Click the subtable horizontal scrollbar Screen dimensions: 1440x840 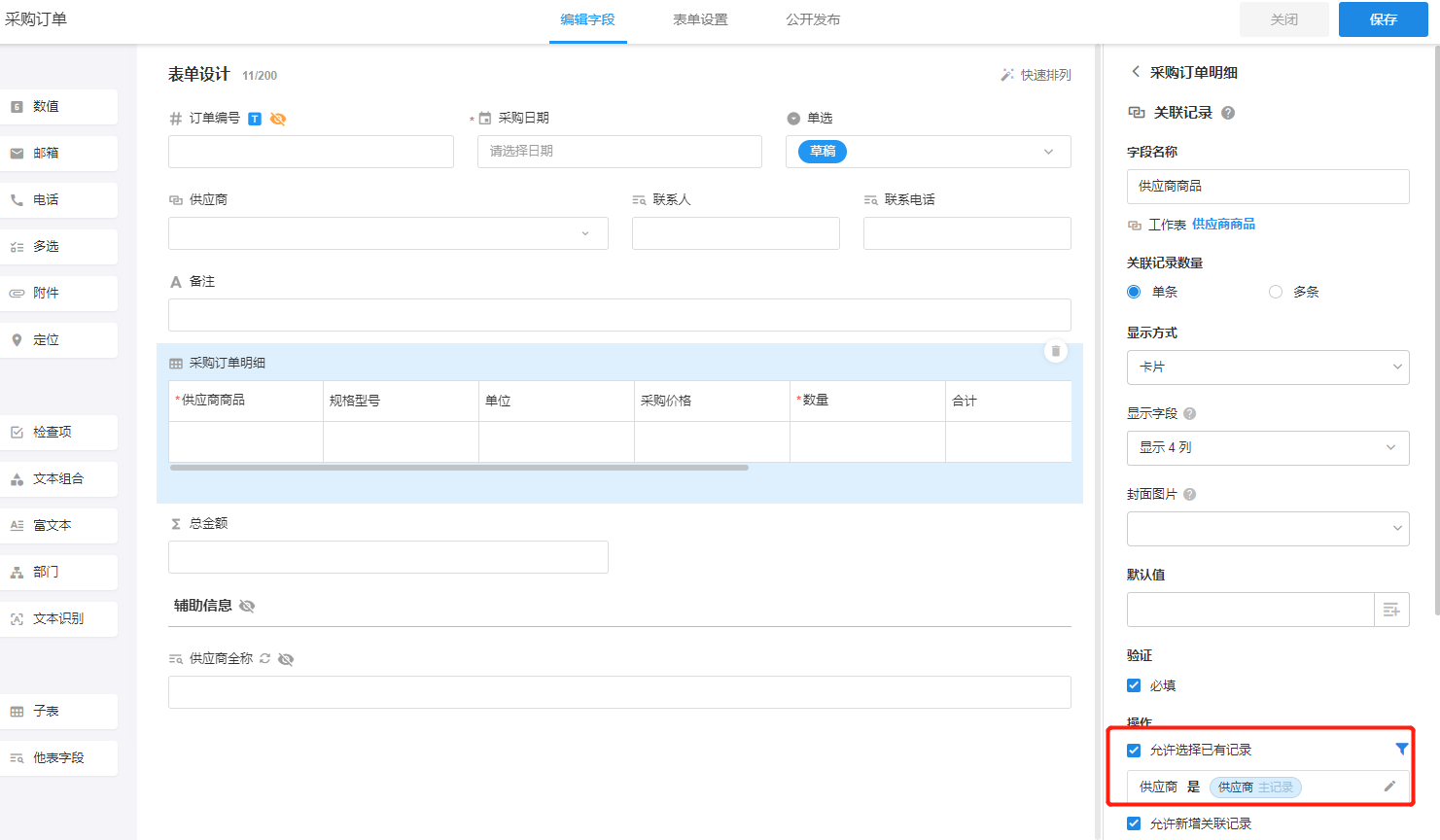pyautogui.click(x=459, y=468)
